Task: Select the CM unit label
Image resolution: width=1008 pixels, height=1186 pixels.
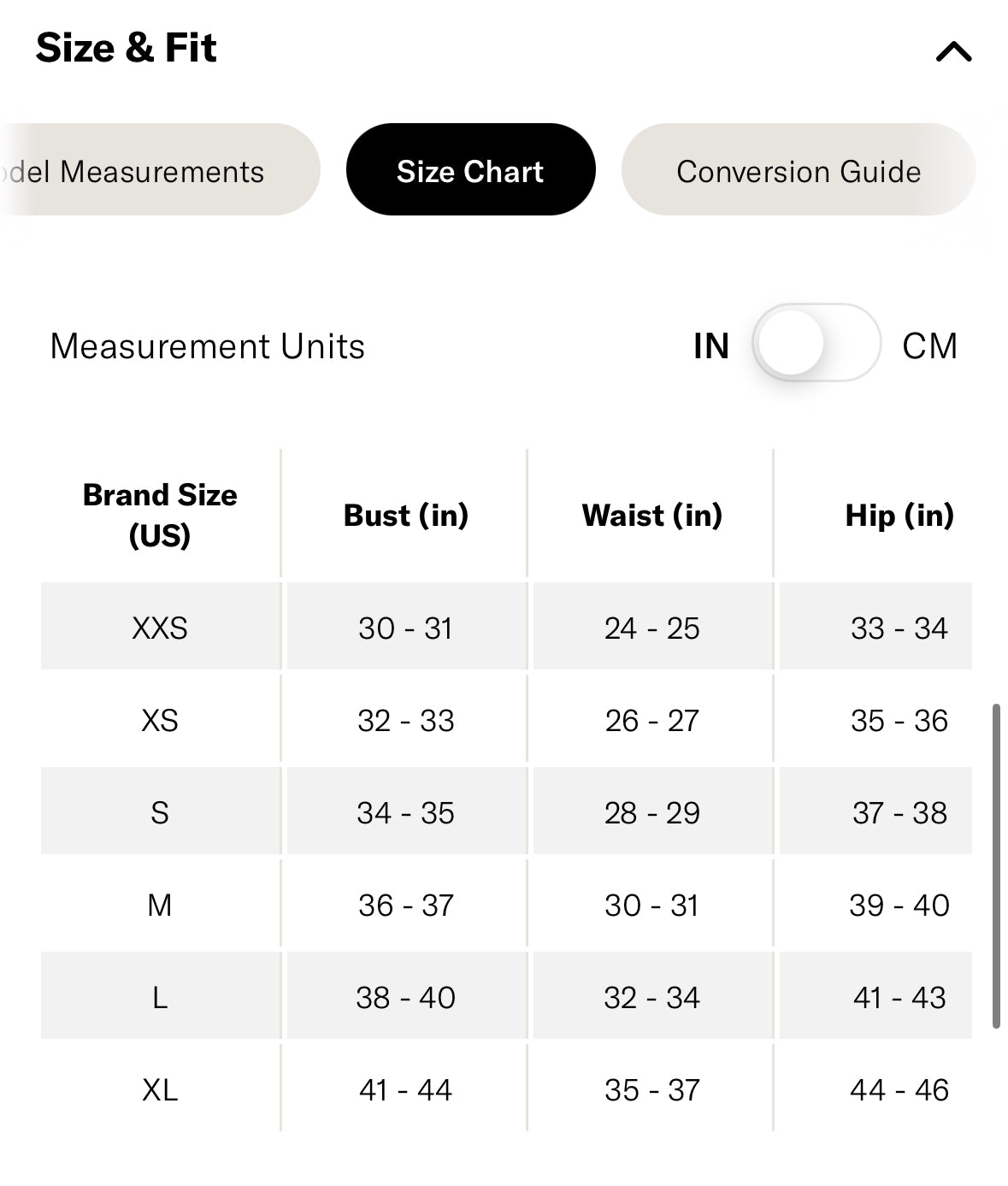Action: coord(929,346)
